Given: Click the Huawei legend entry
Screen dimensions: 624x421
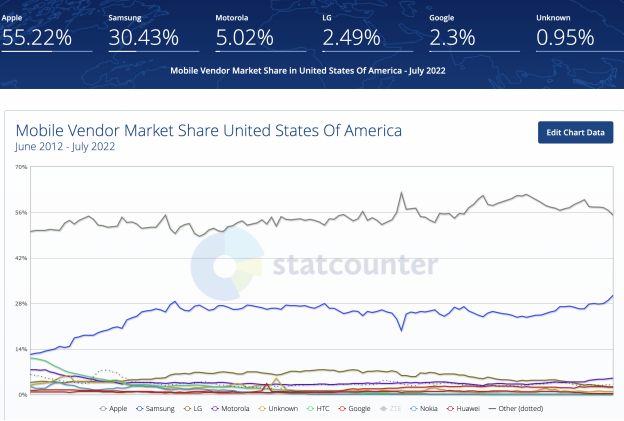Looking at the screenshot, I should pos(463,409).
